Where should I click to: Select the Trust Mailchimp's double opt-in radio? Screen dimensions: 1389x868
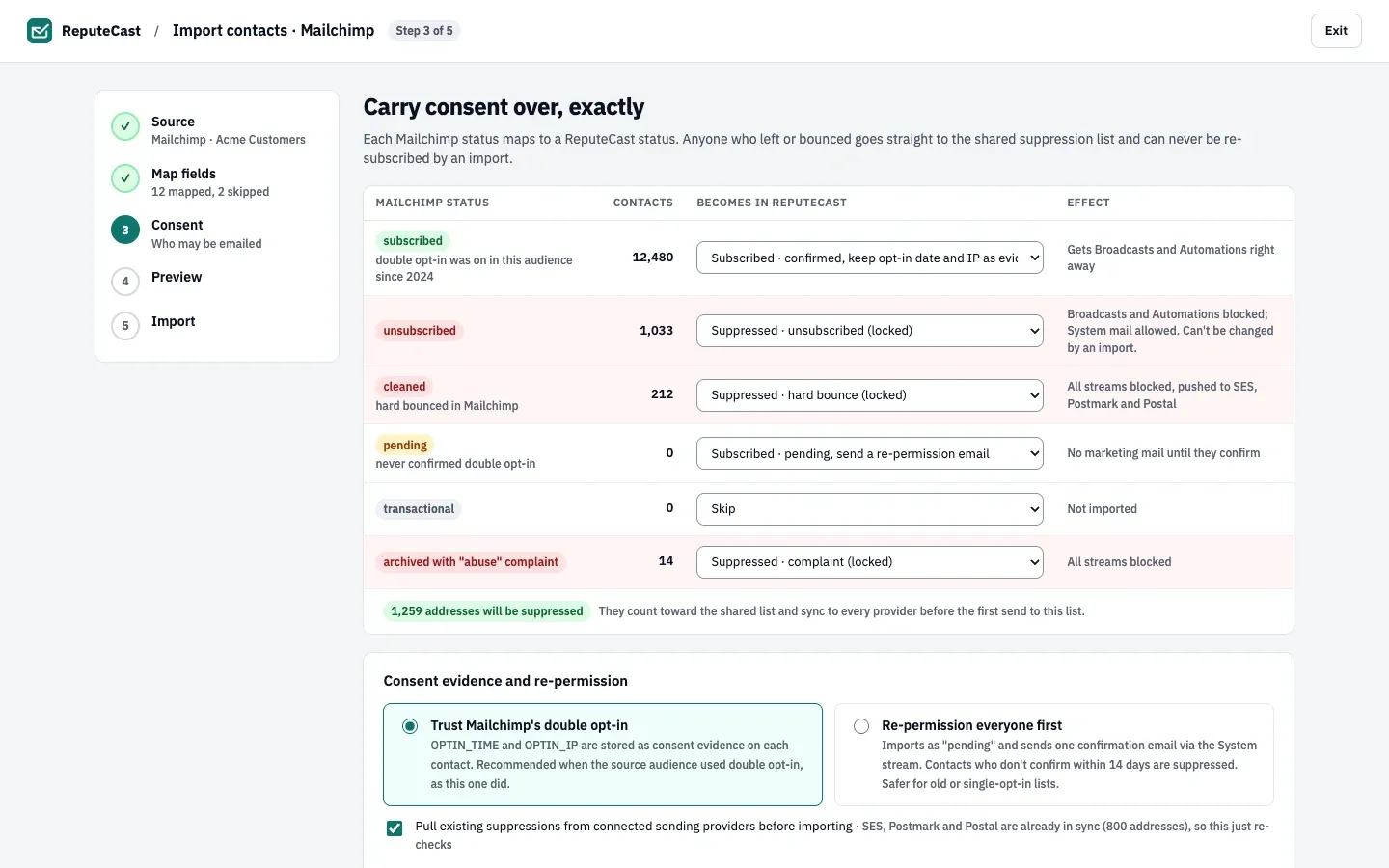[410, 726]
